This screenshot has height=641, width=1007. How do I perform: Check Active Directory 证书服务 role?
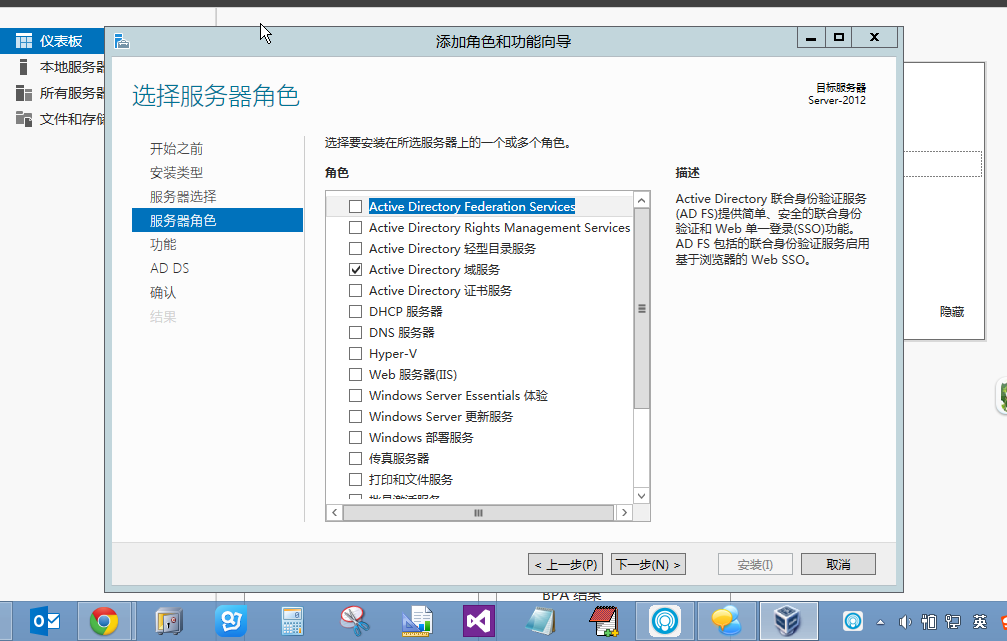pos(355,290)
